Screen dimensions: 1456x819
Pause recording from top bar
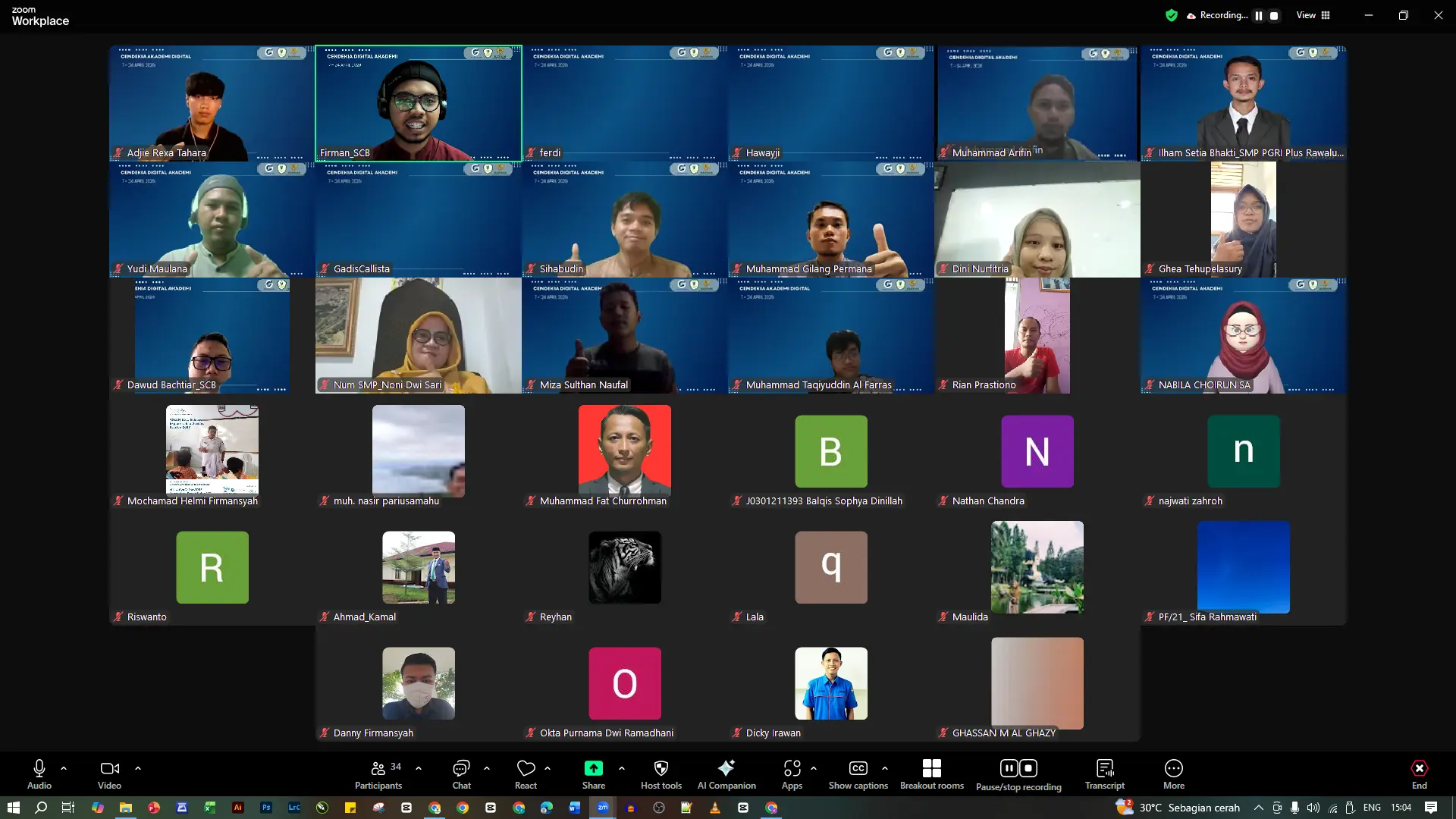[x=1259, y=15]
